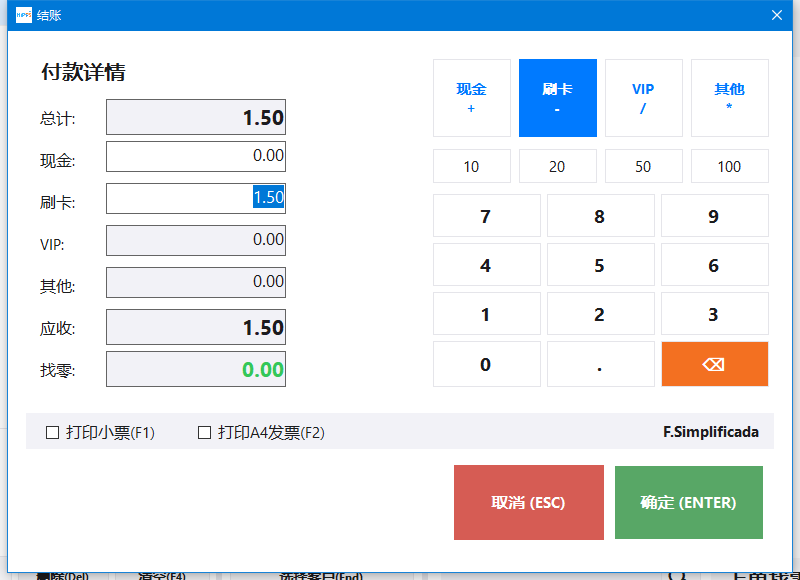
Task: Tap the quick amount 50 button
Action: tap(643, 166)
